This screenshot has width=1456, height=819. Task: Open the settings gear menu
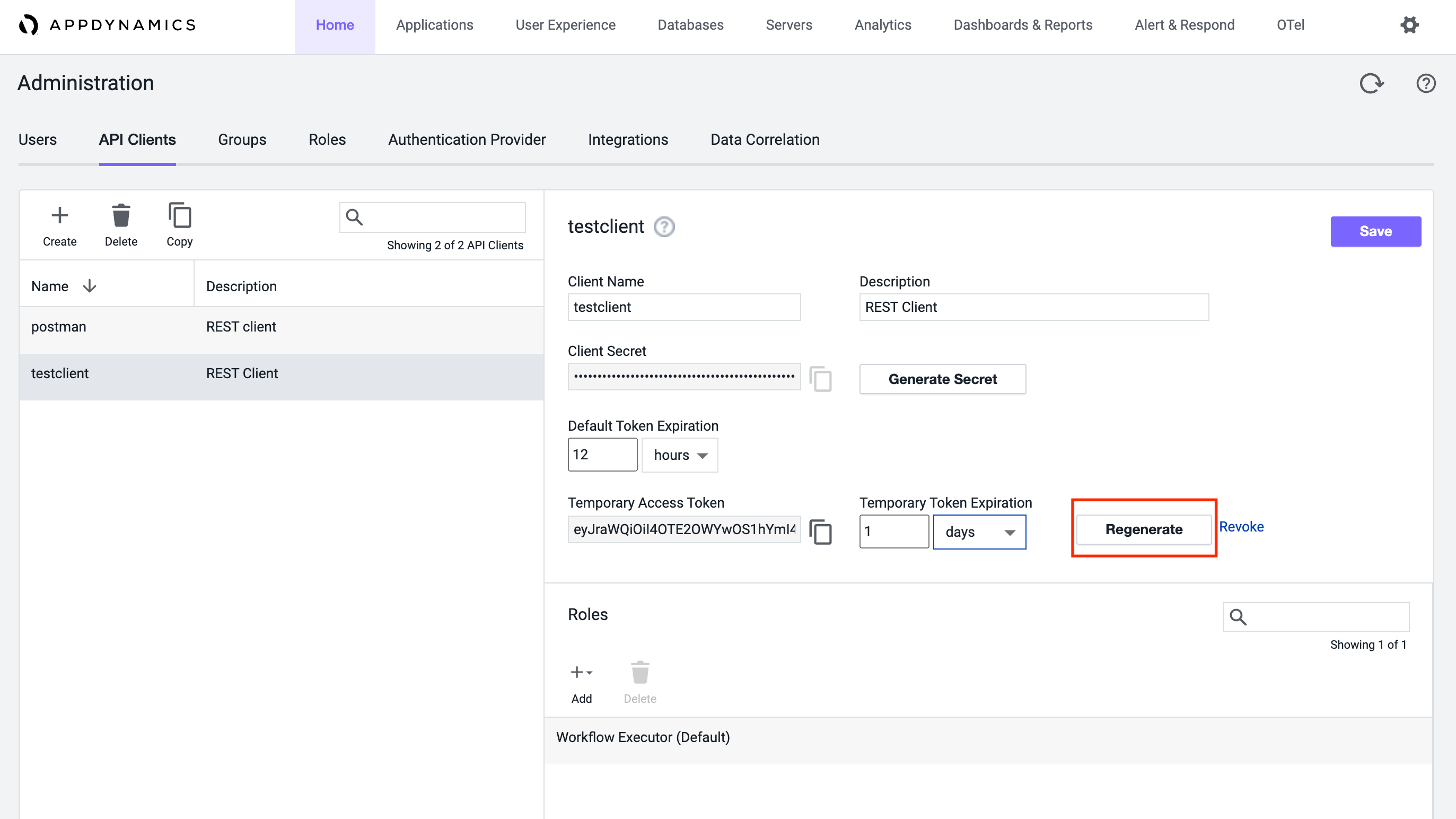pos(1409,25)
